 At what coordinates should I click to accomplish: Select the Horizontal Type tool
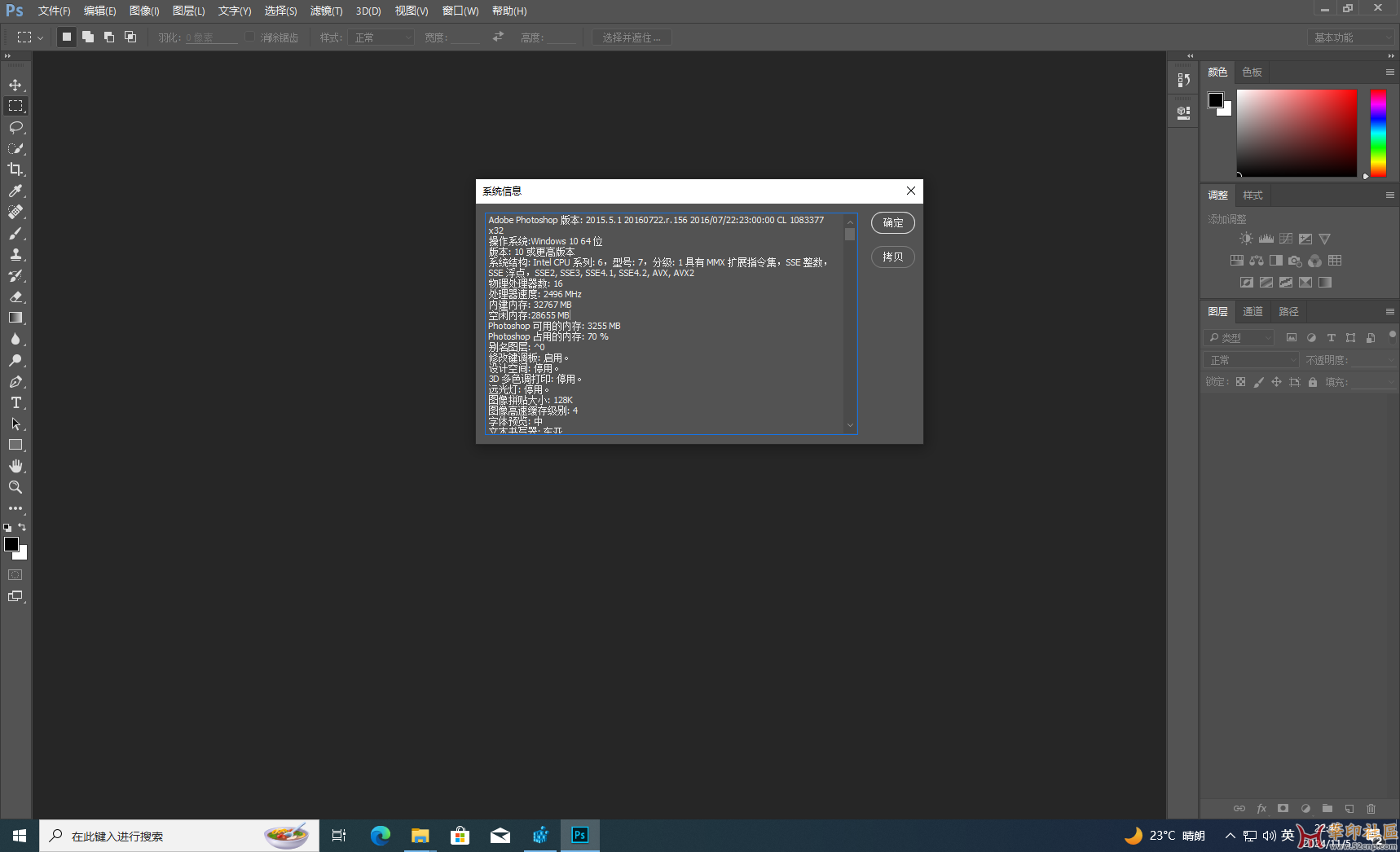click(15, 402)
